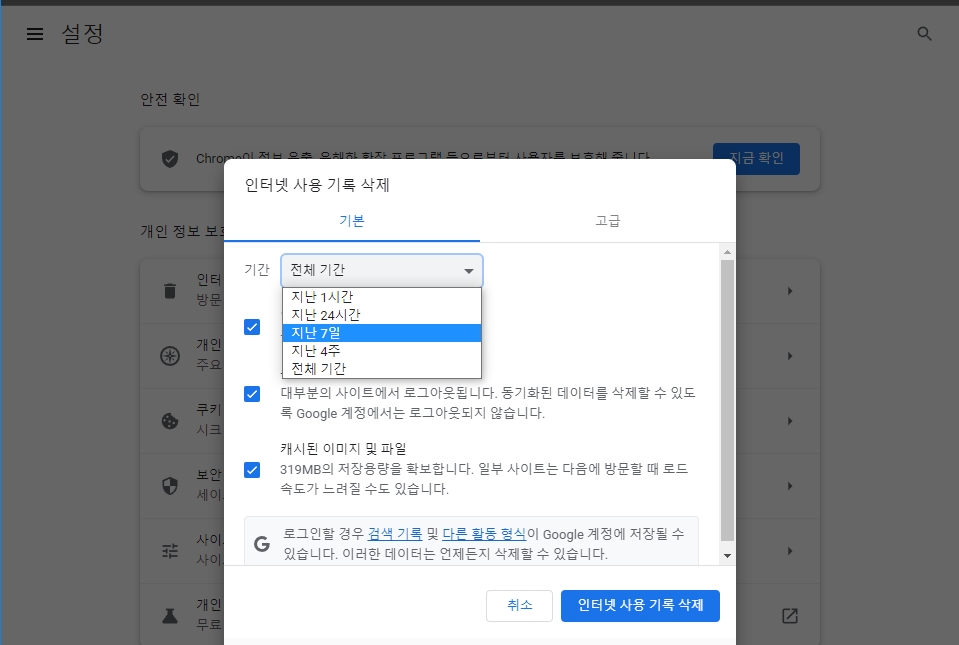This screenshot has height=645, width=959.
Task: Open the hamburger menu next to 설정
Action: [35, 34]
